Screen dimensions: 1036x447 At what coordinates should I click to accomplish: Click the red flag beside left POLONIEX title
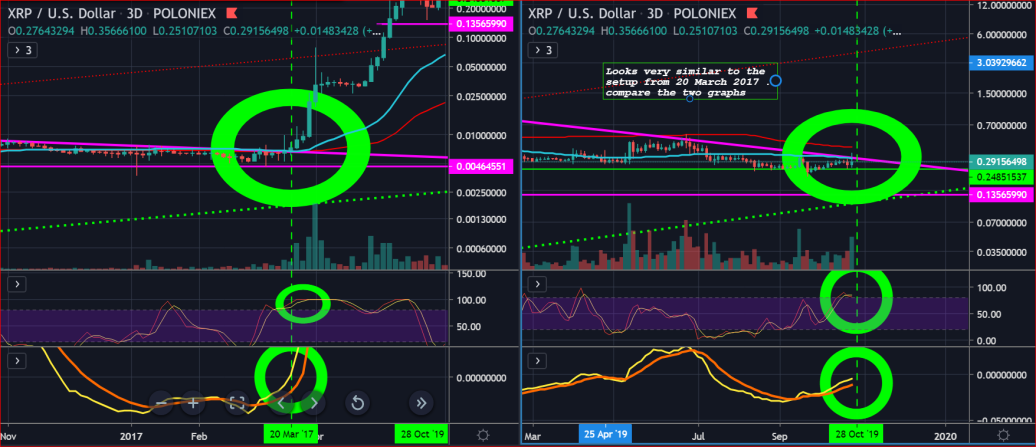tap(231, 13)
